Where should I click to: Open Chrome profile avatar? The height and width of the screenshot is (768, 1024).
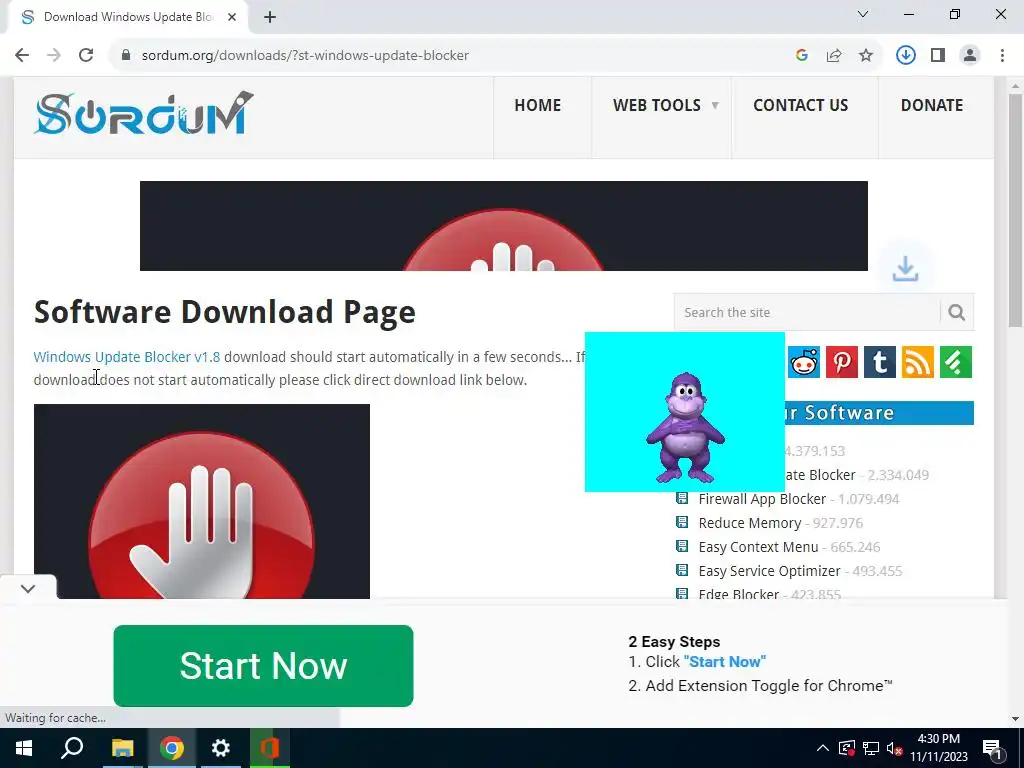pos(970,56)
